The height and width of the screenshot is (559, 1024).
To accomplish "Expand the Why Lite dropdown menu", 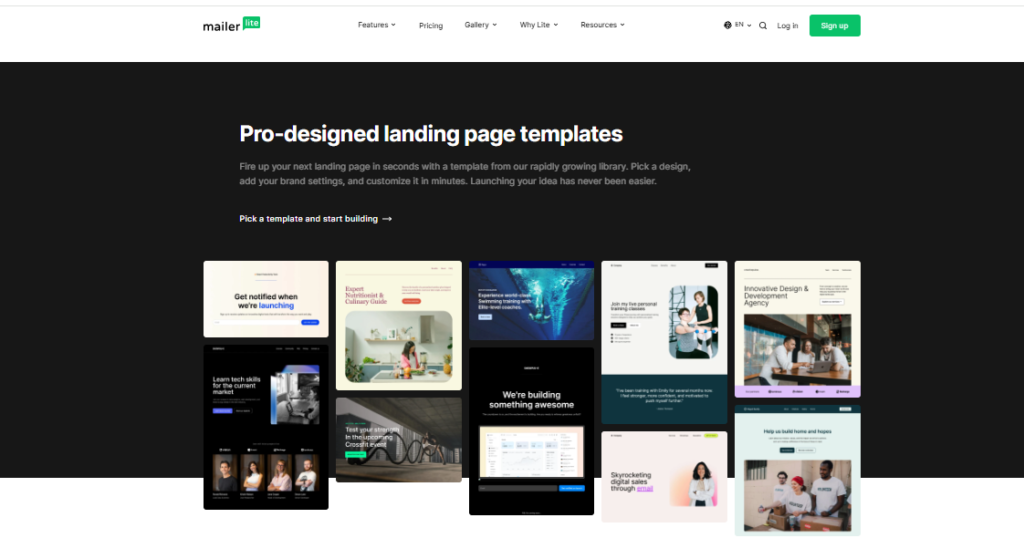I will coord(539,25).
